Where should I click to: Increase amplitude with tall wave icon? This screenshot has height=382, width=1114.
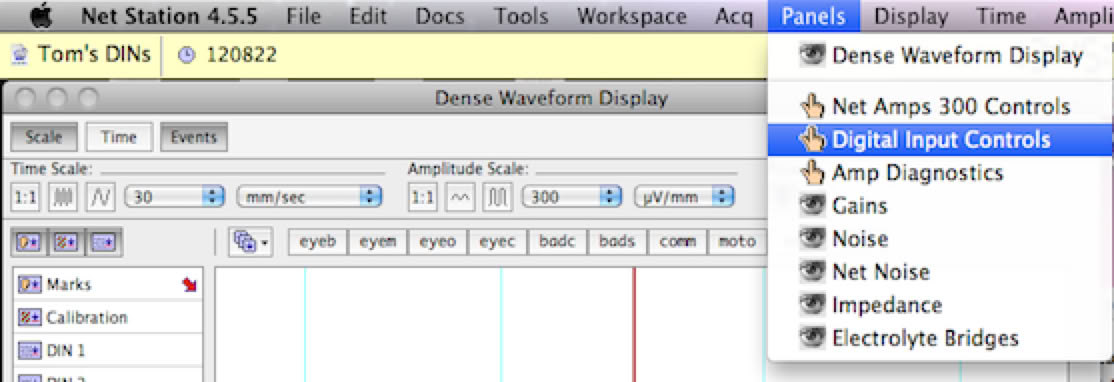tap(497, 197)
